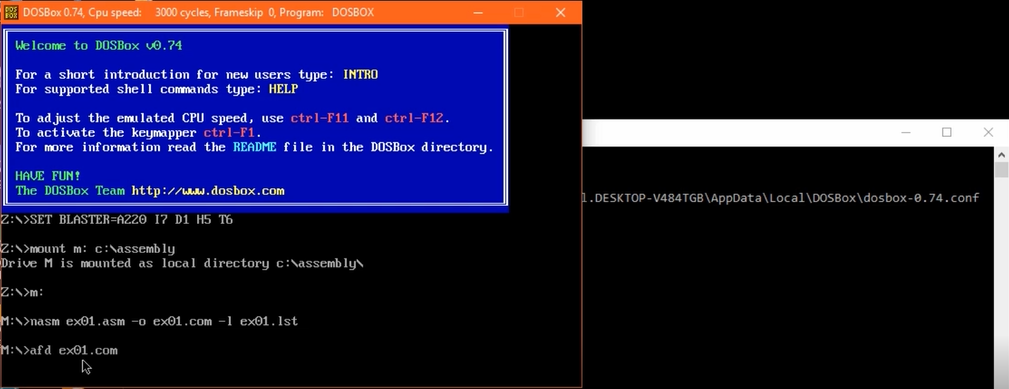Click the nasm ex01.asm command line
The width and height of the screenshot is (1009, 389).
coord(149,321)
